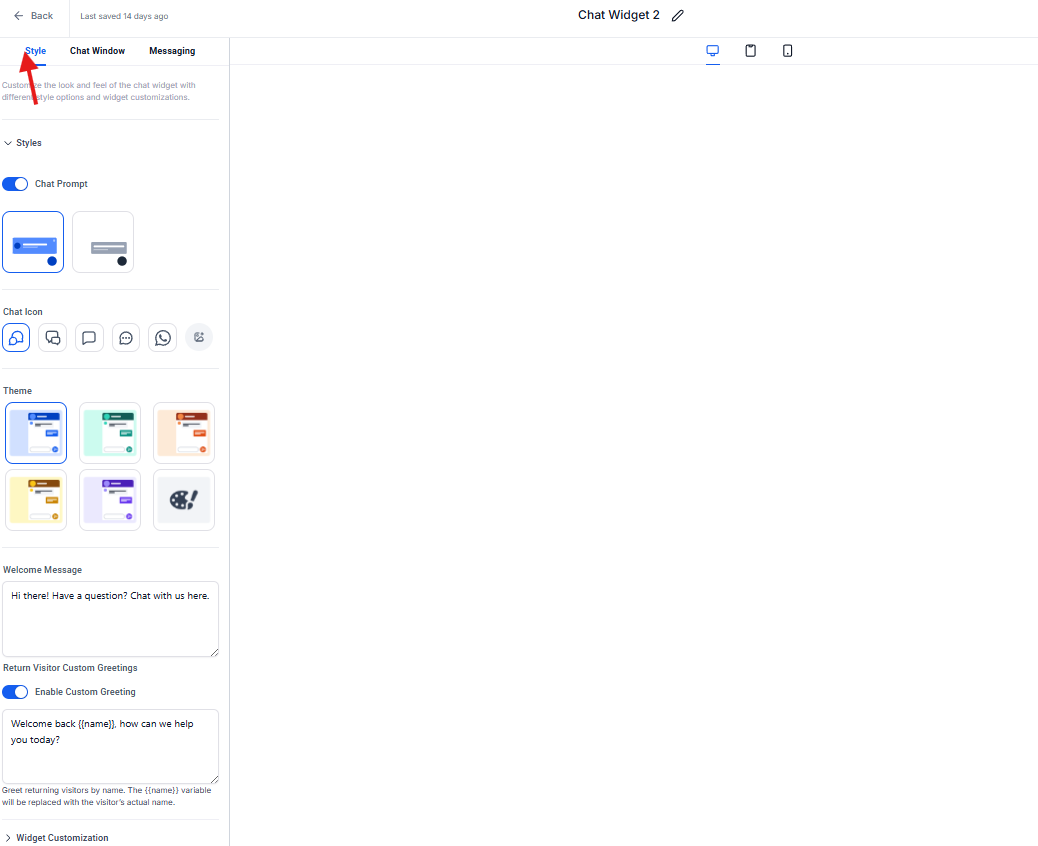Switch to desktop preview icon
This screenshot has width=1038, height=846.
(713, 51)
